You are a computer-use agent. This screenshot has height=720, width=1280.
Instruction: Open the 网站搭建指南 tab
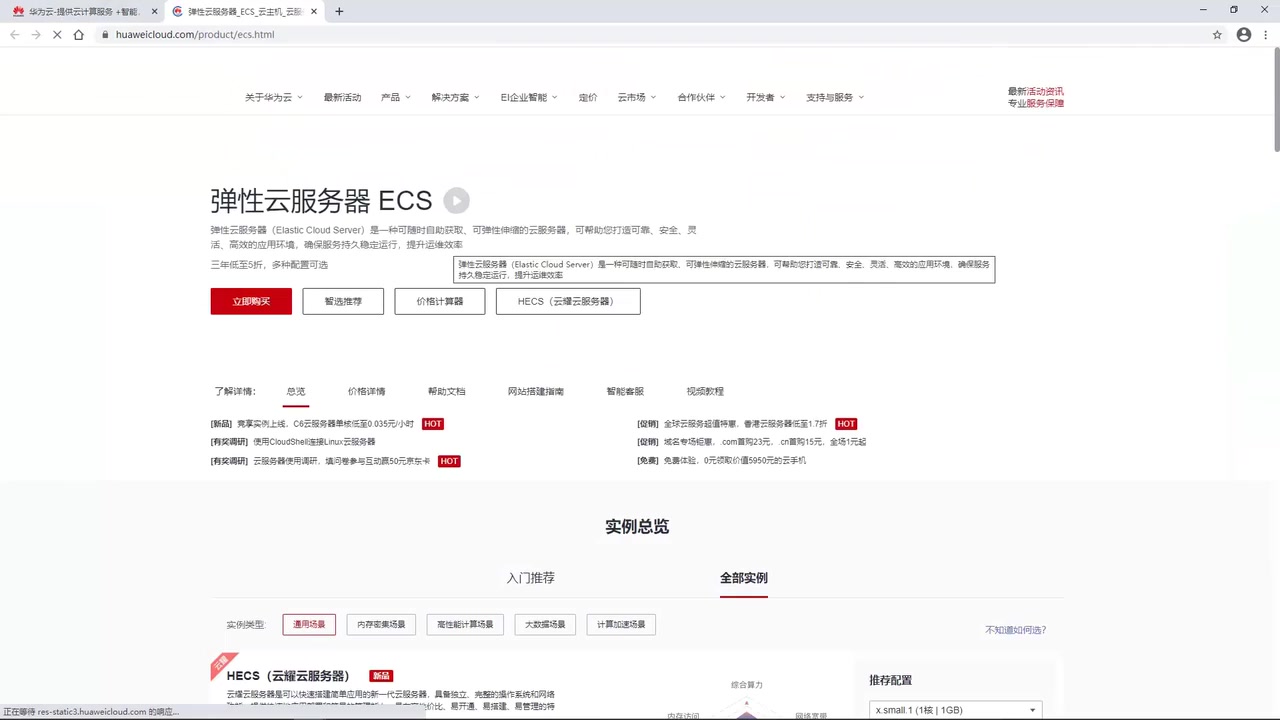[x=536, y=391]
